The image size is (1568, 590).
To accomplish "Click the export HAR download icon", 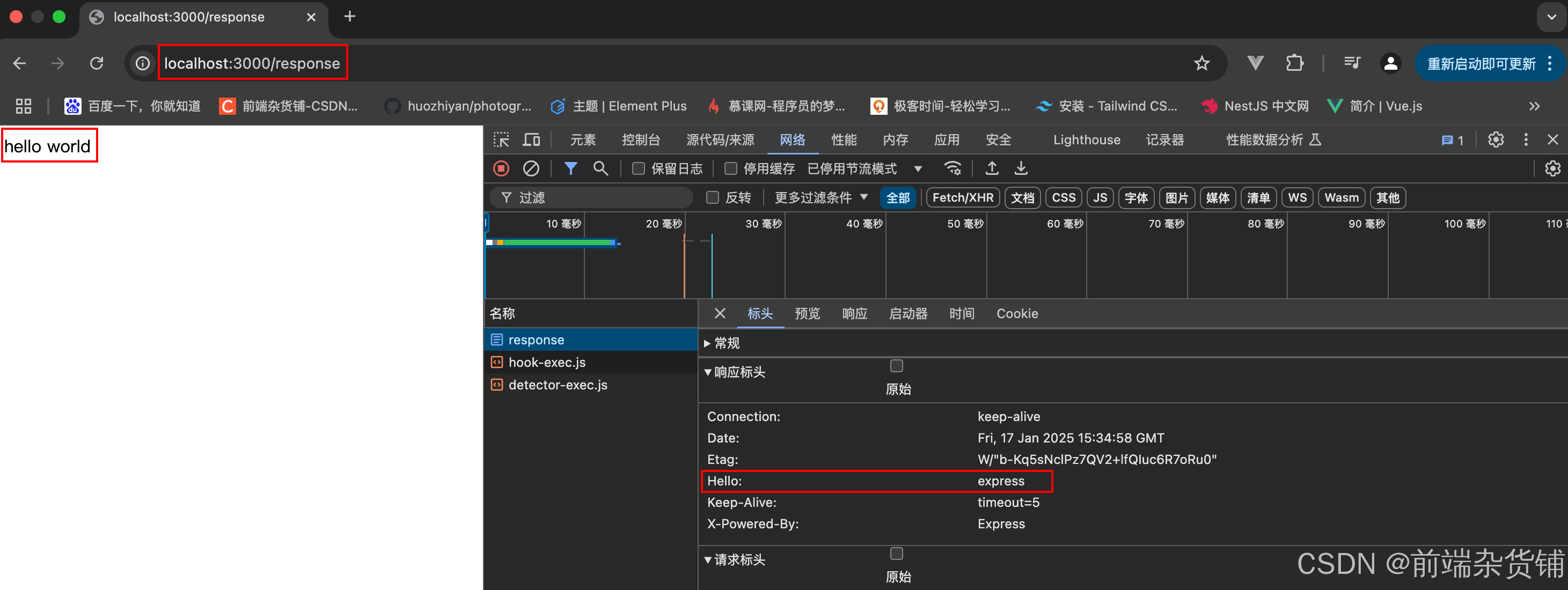I will 1021,168.
